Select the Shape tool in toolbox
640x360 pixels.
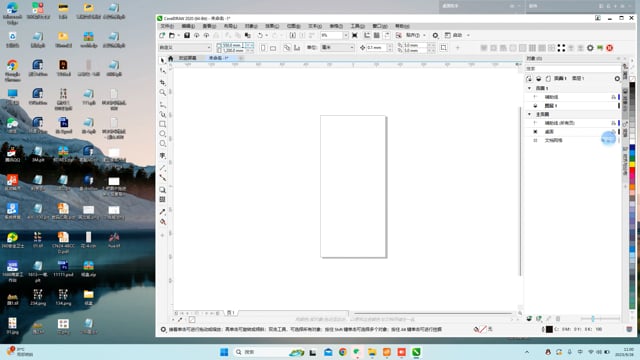162,71
